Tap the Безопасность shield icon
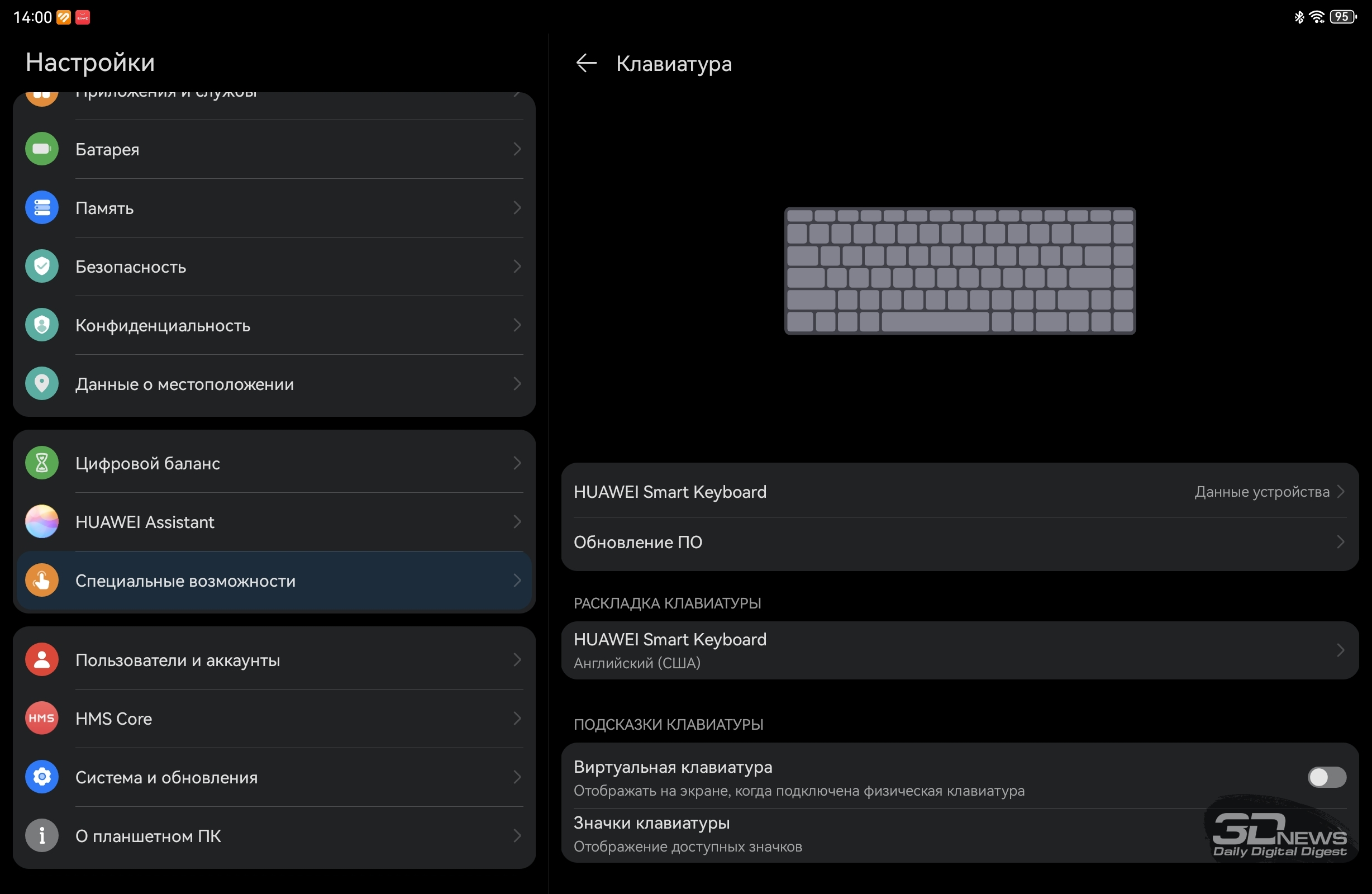 [x=41, y=267]
